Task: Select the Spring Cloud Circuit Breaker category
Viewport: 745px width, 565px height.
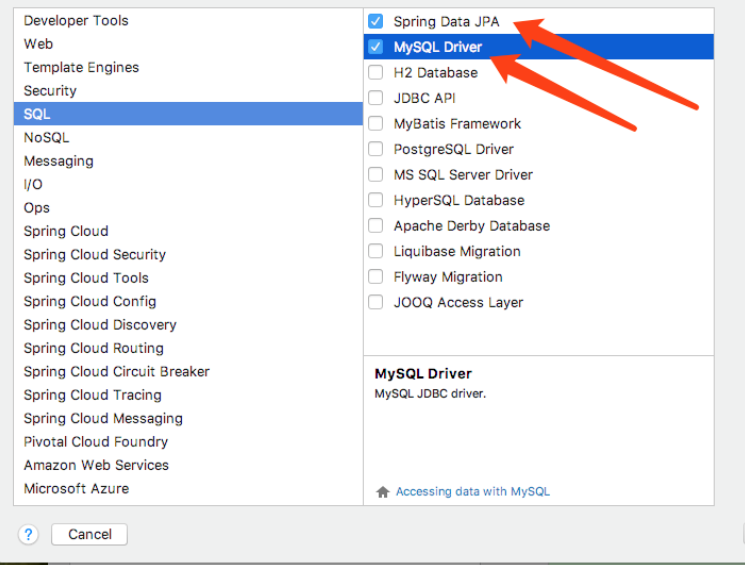Action: [188, 371]
